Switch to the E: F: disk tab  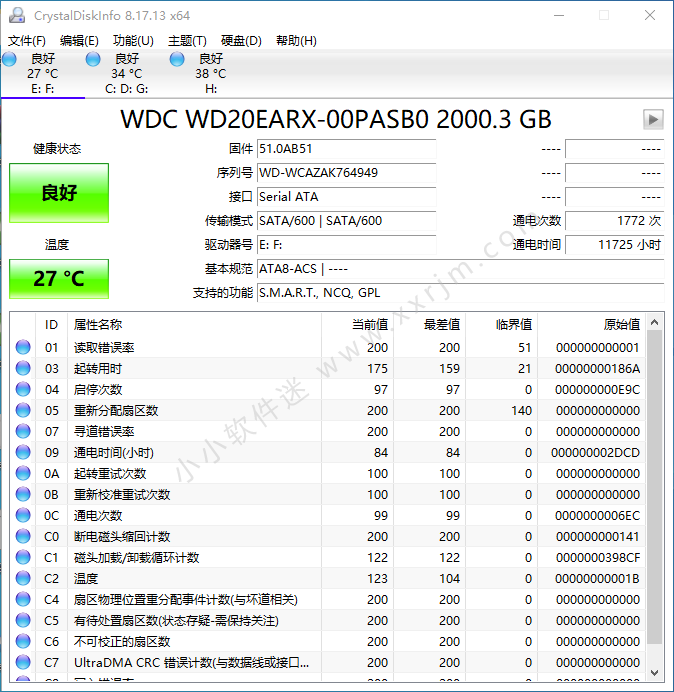[x=43, y=73]
